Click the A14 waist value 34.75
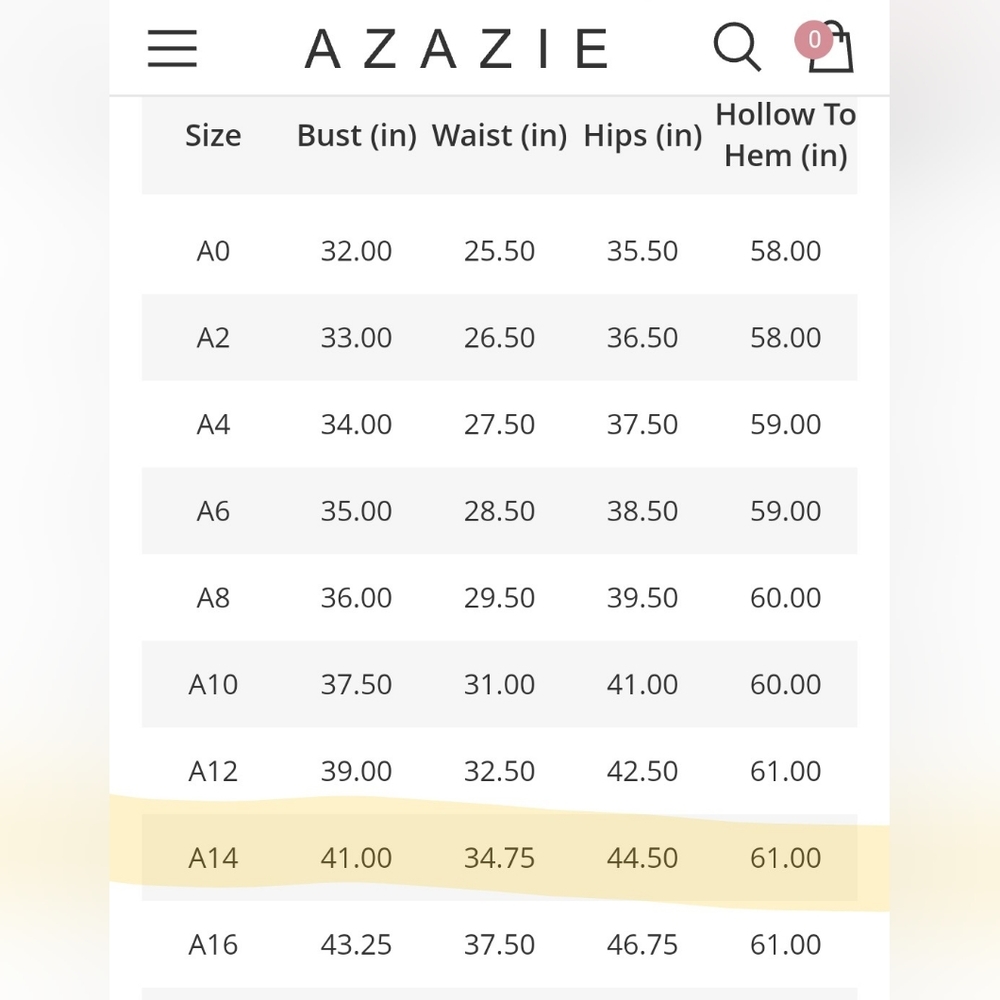1000x1000 pixels. coord(499,858)
